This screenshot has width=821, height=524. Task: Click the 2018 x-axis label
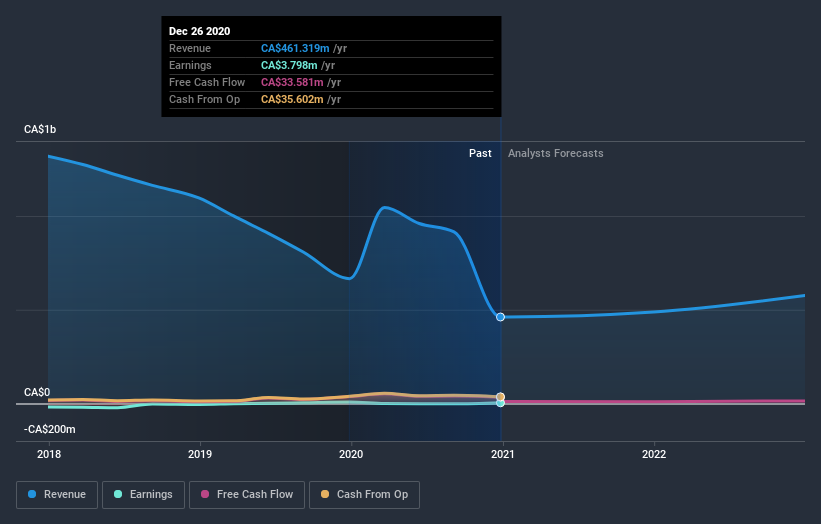point(49,454)
